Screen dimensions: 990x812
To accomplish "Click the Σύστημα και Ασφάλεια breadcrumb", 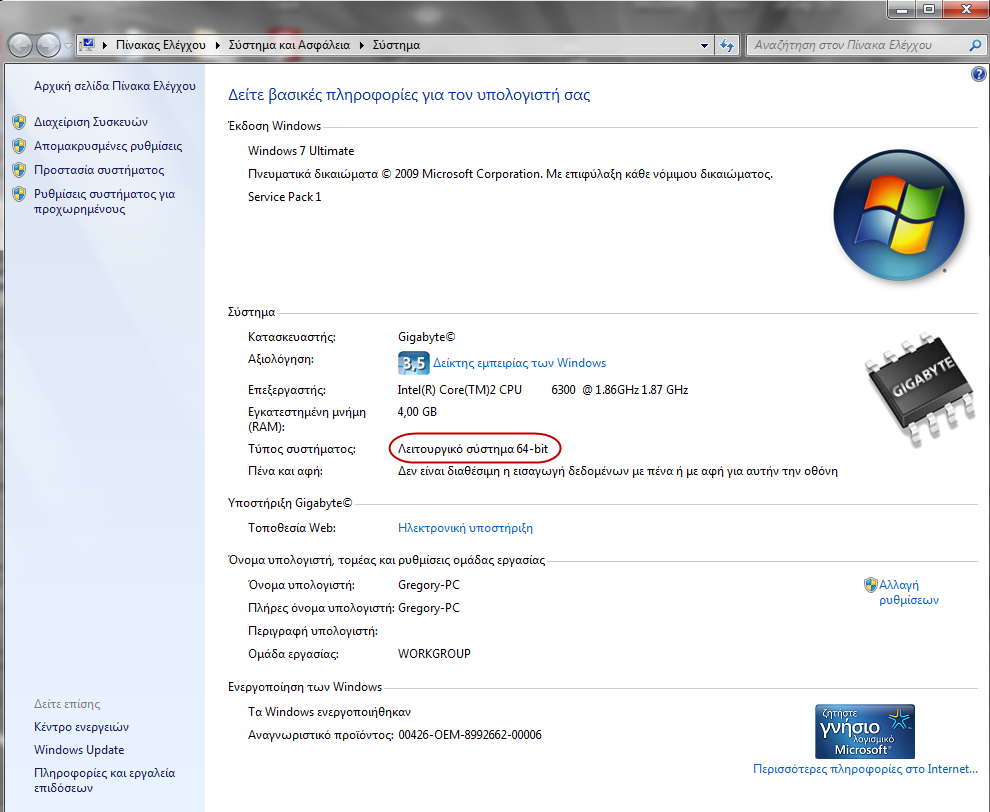I will 289,45.
